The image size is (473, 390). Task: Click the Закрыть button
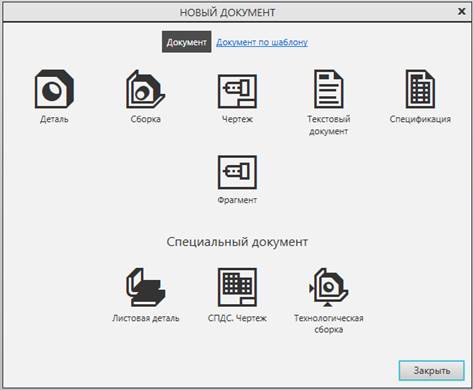tap(432, 370)
